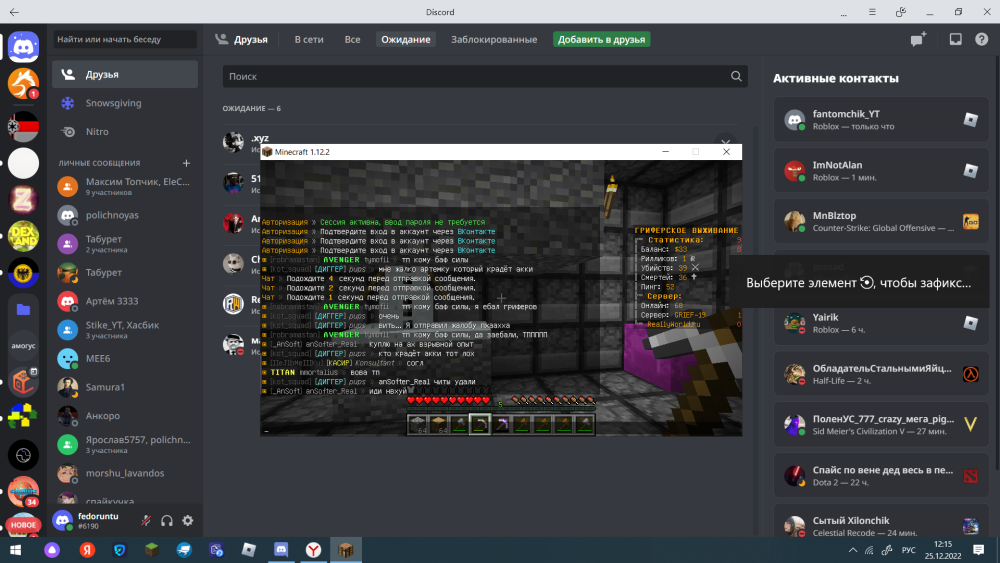
Task: Open Заблокированные tab
Action: coord(494,40)
